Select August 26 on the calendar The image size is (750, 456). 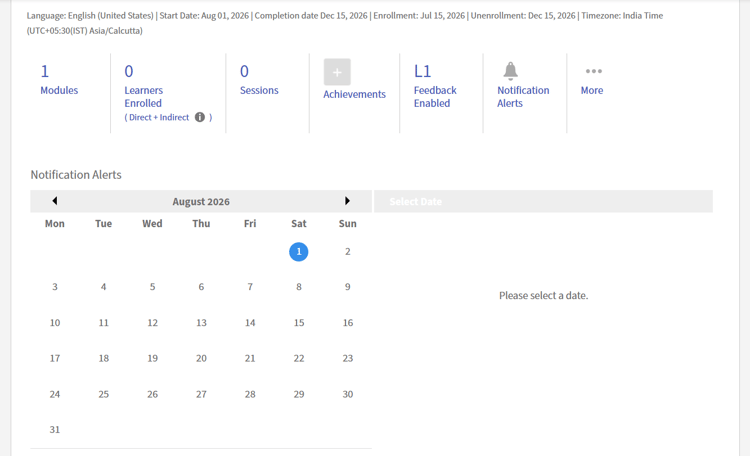point(153,394)
